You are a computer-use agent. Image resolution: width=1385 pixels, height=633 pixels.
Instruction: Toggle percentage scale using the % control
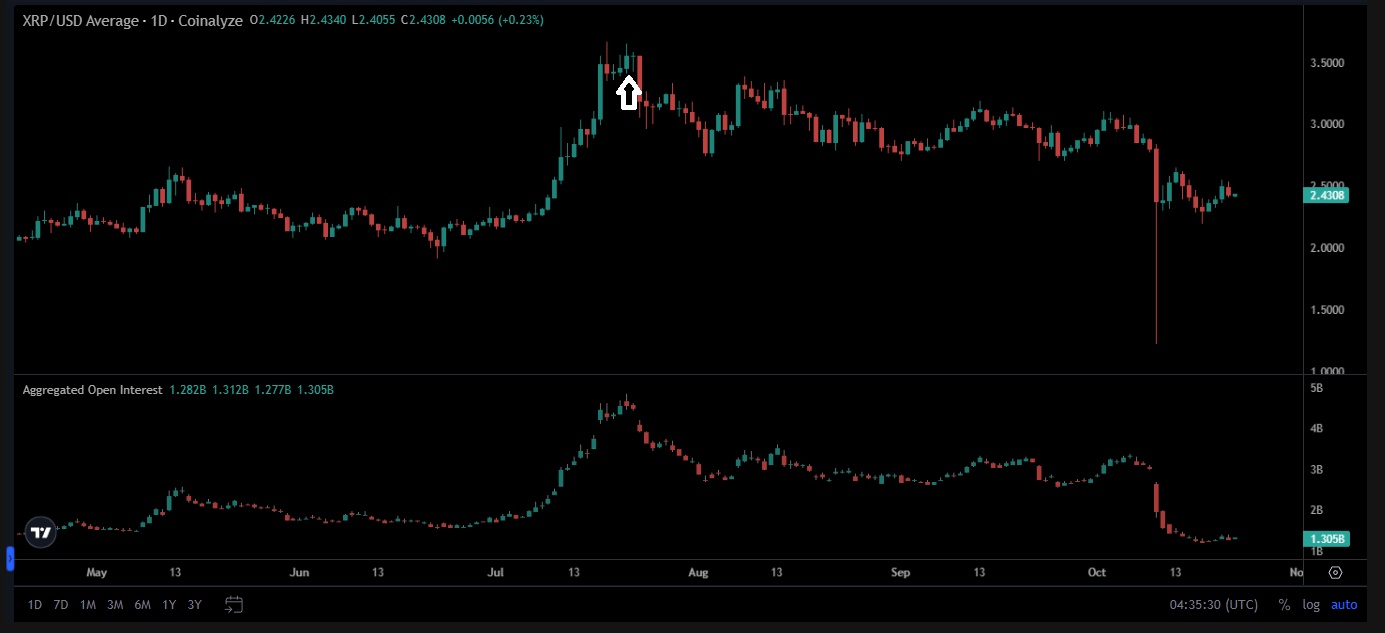(x=1284, y=604)
